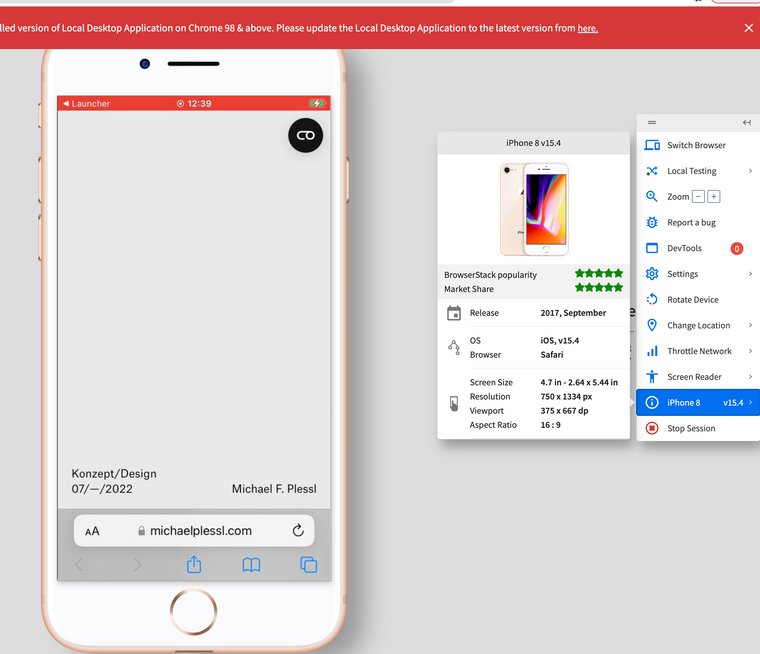Screen dimensions: 760x654
Task: Zoom in with the plus button
Action: tap(714, 197)
